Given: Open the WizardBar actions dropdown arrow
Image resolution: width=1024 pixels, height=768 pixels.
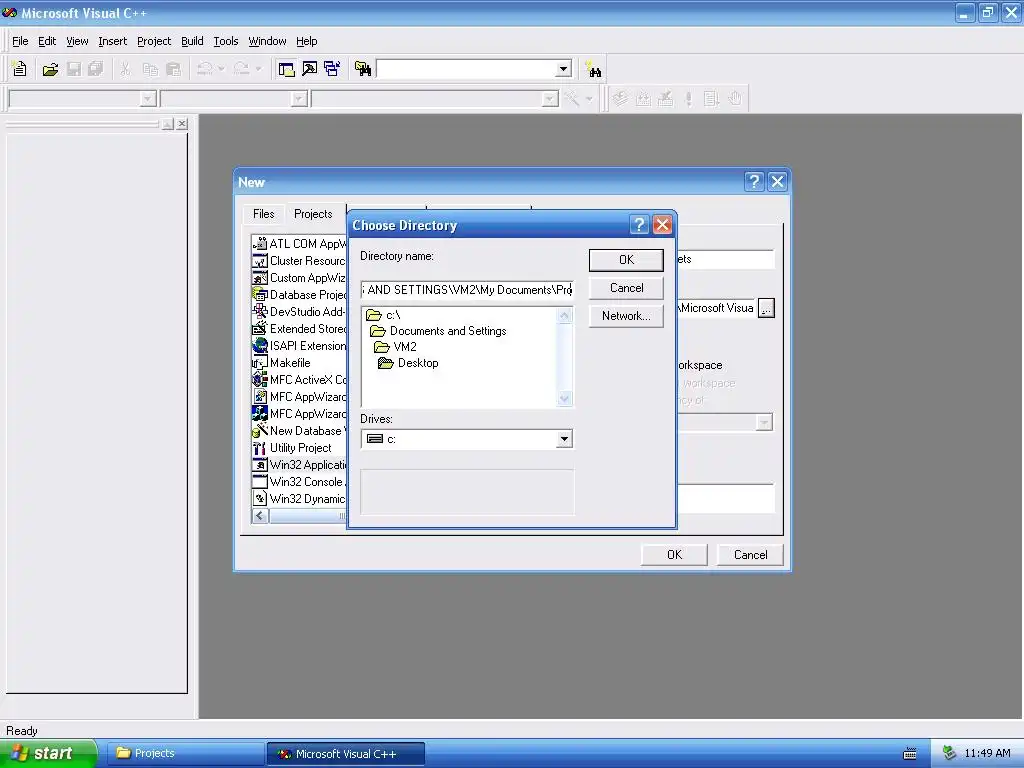Looking at the screenshot, I should click(x=589, y=99).
